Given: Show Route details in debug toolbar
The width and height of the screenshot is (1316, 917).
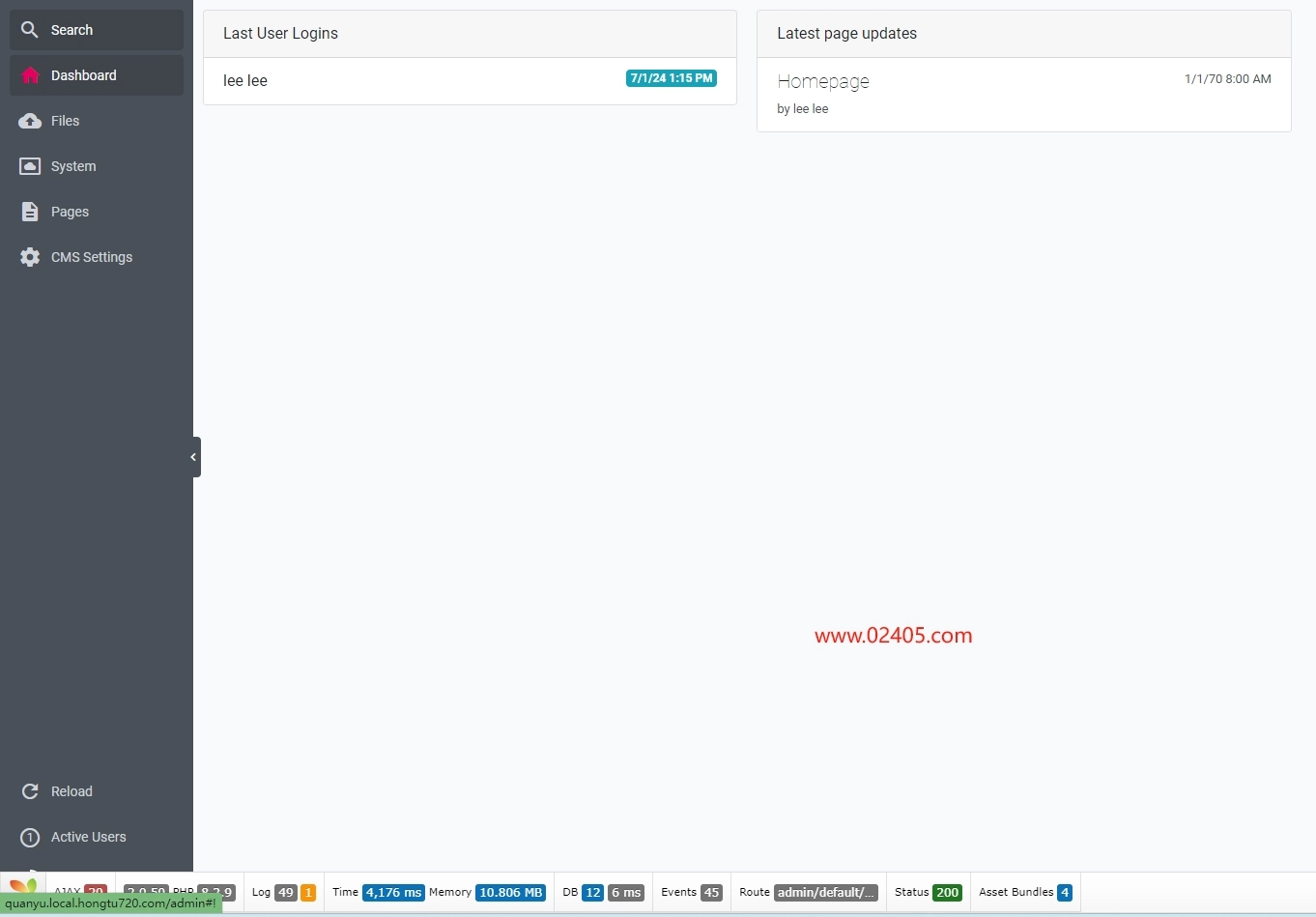Looking at the screenshot, I should pos(808,893).
